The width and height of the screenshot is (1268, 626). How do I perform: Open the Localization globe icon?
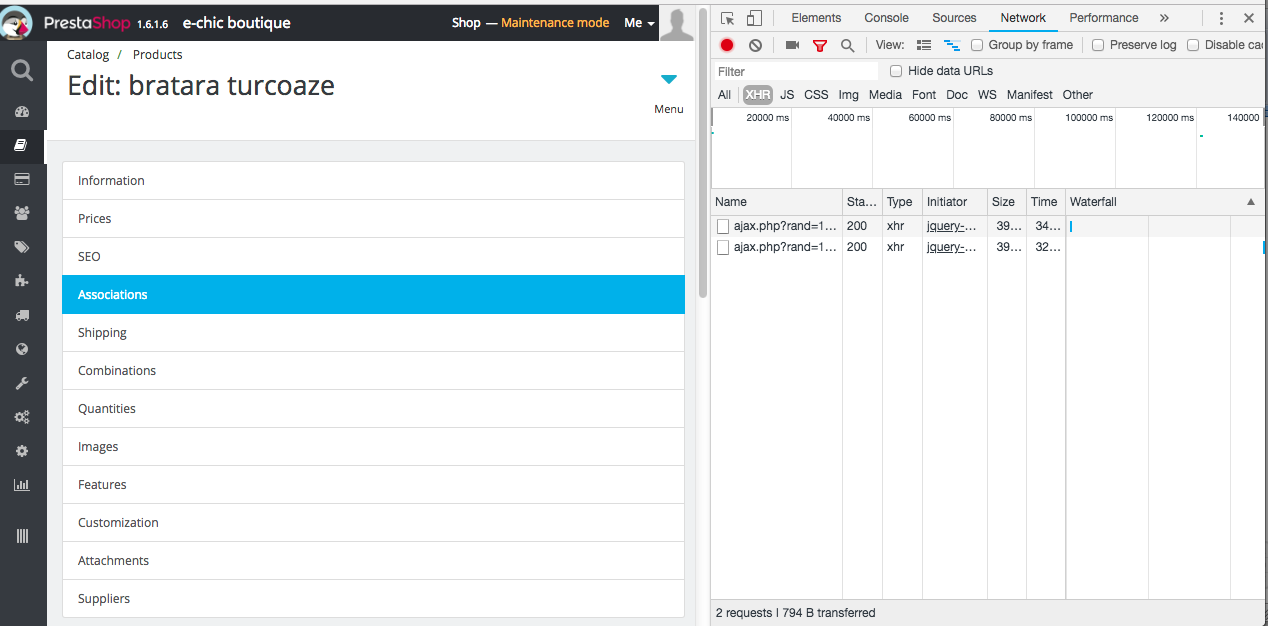[22, 349]
